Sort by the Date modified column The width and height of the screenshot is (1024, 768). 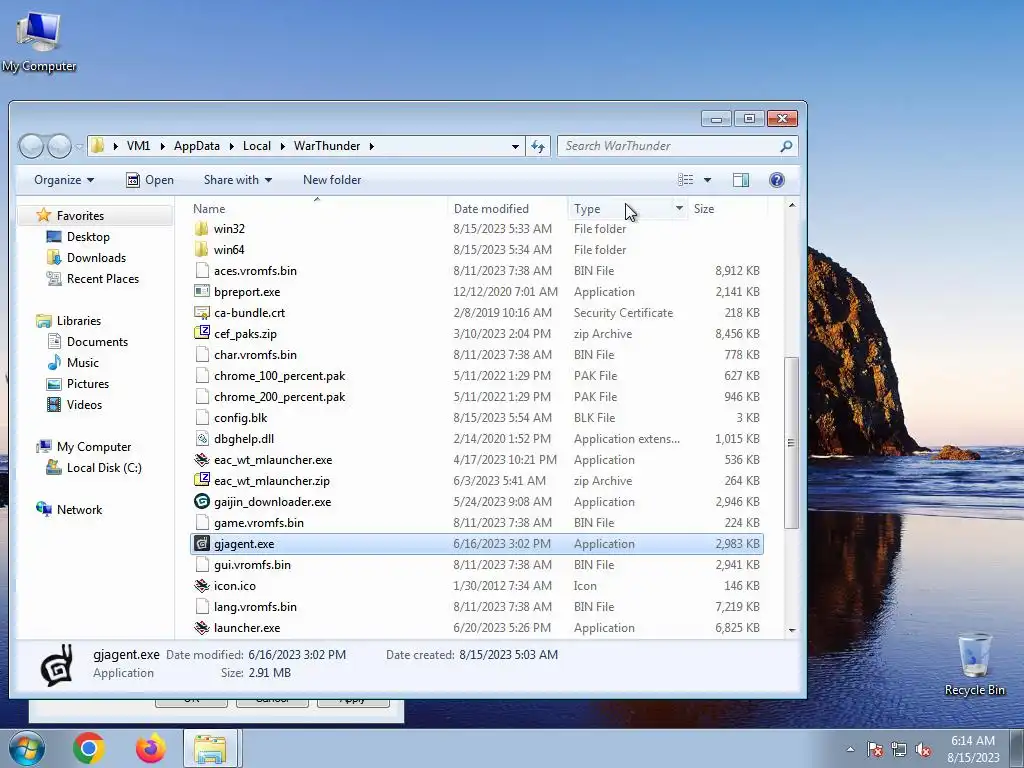point(507,208)
